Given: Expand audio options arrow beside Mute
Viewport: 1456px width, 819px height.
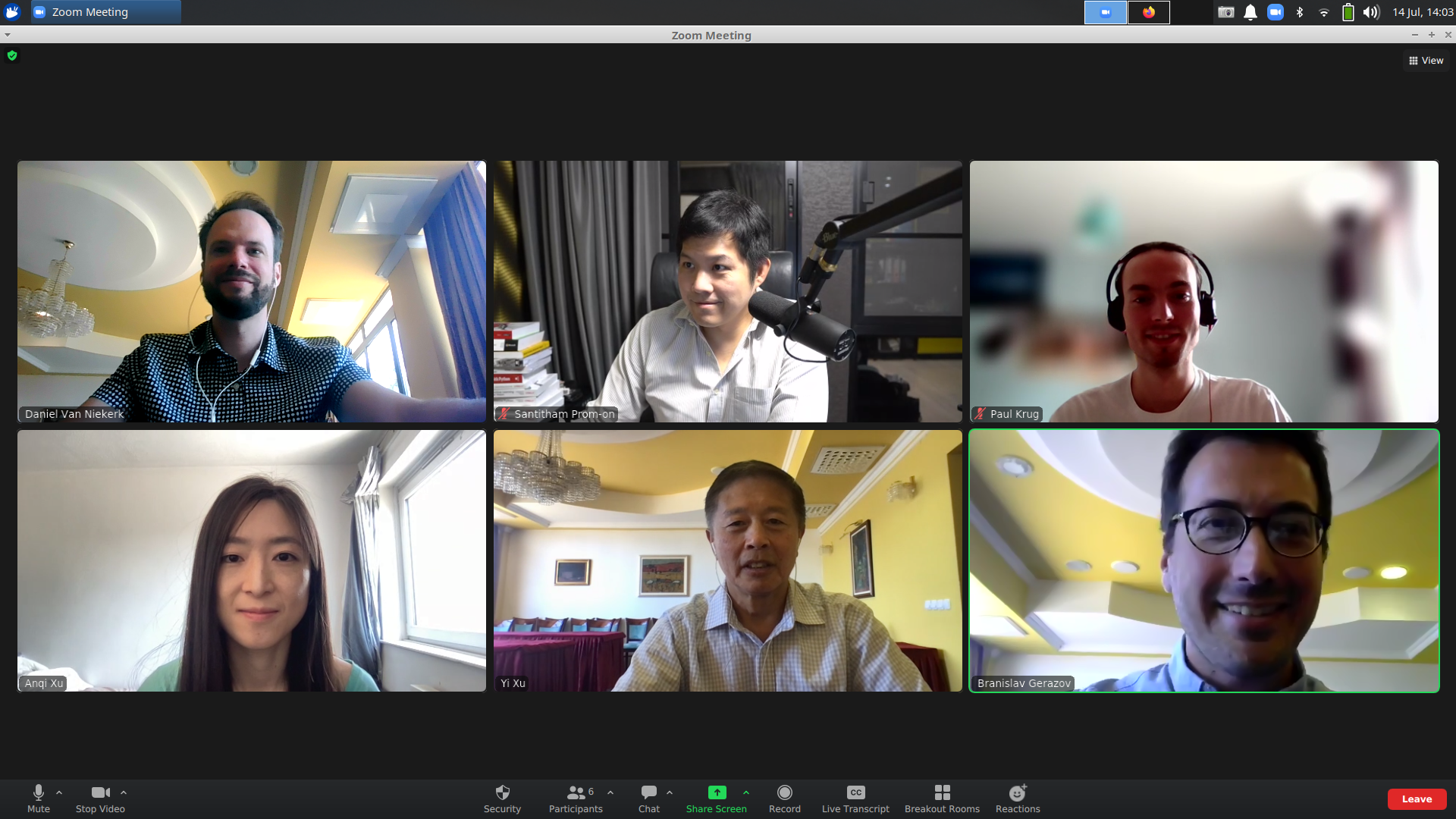Looking at the screenshot, I should [x=59, y=792].
